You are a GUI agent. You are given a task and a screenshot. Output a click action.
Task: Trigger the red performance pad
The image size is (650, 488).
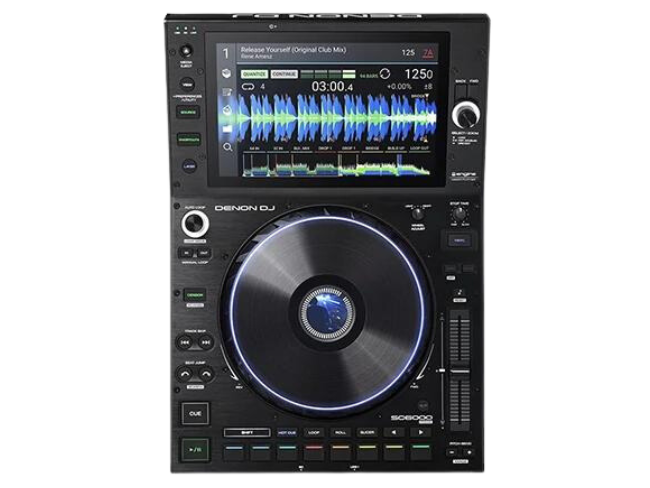pyautogui.click(x=314, y=452)
